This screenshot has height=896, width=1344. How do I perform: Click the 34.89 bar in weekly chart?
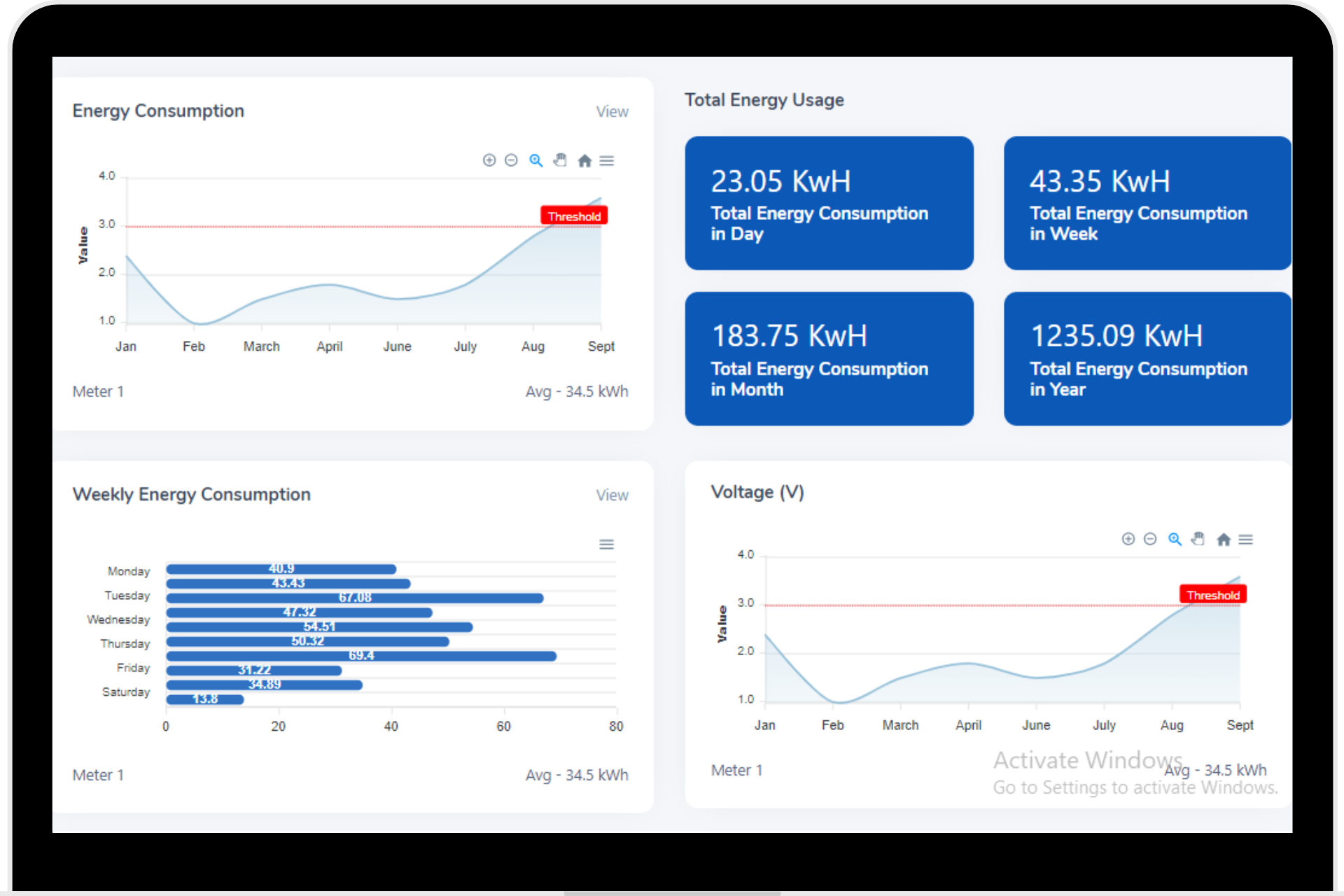click(265, 685)
